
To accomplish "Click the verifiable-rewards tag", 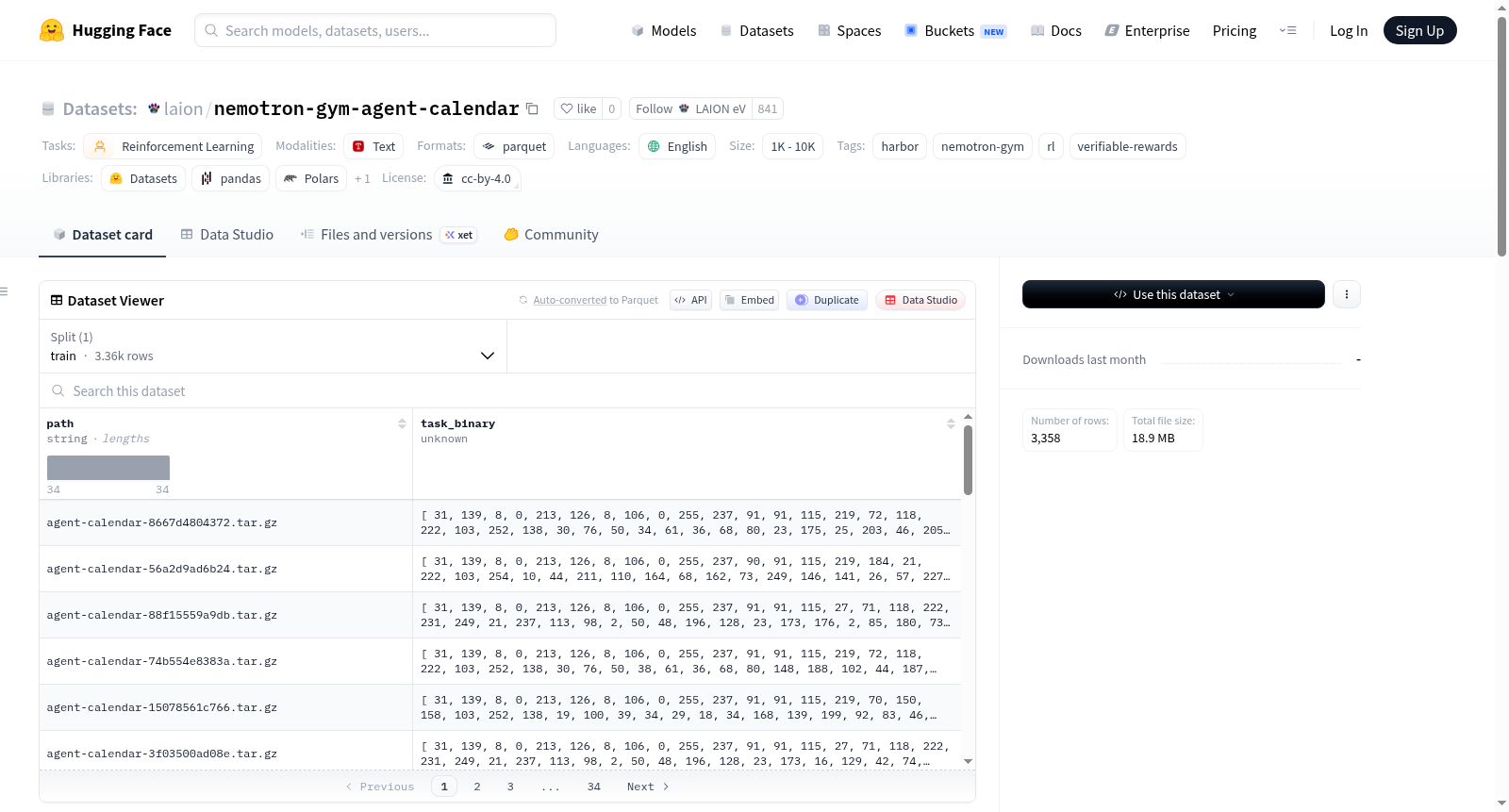I will (x=1127, y=146).
